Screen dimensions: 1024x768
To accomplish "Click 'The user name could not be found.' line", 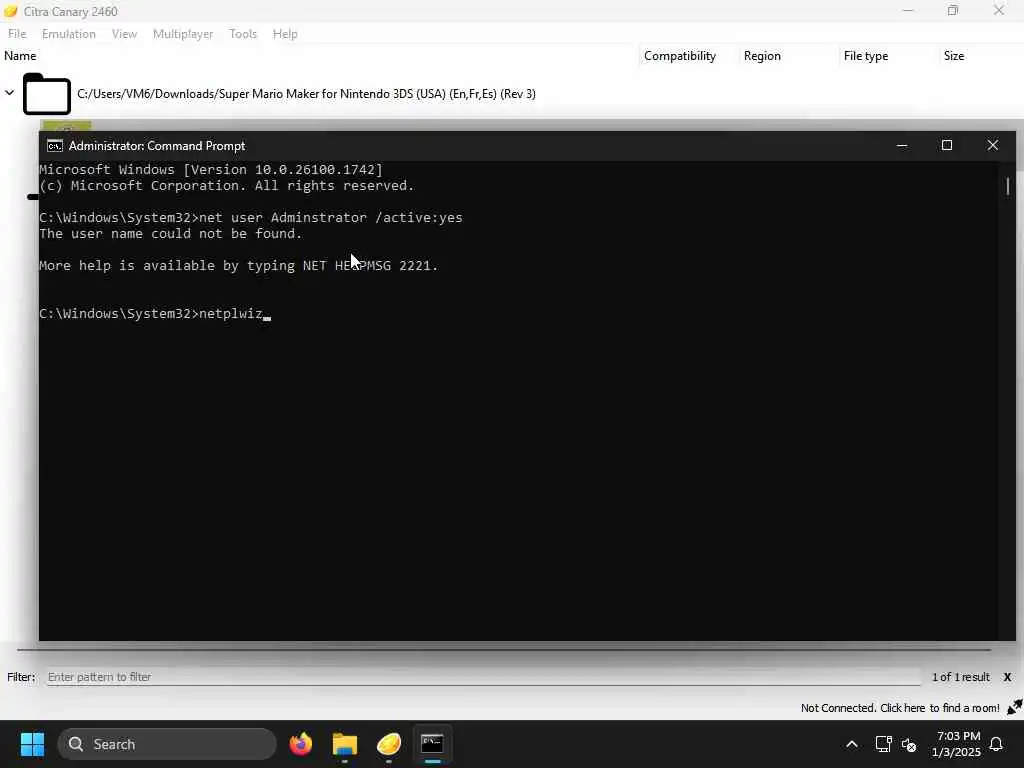I will (170, 234).
